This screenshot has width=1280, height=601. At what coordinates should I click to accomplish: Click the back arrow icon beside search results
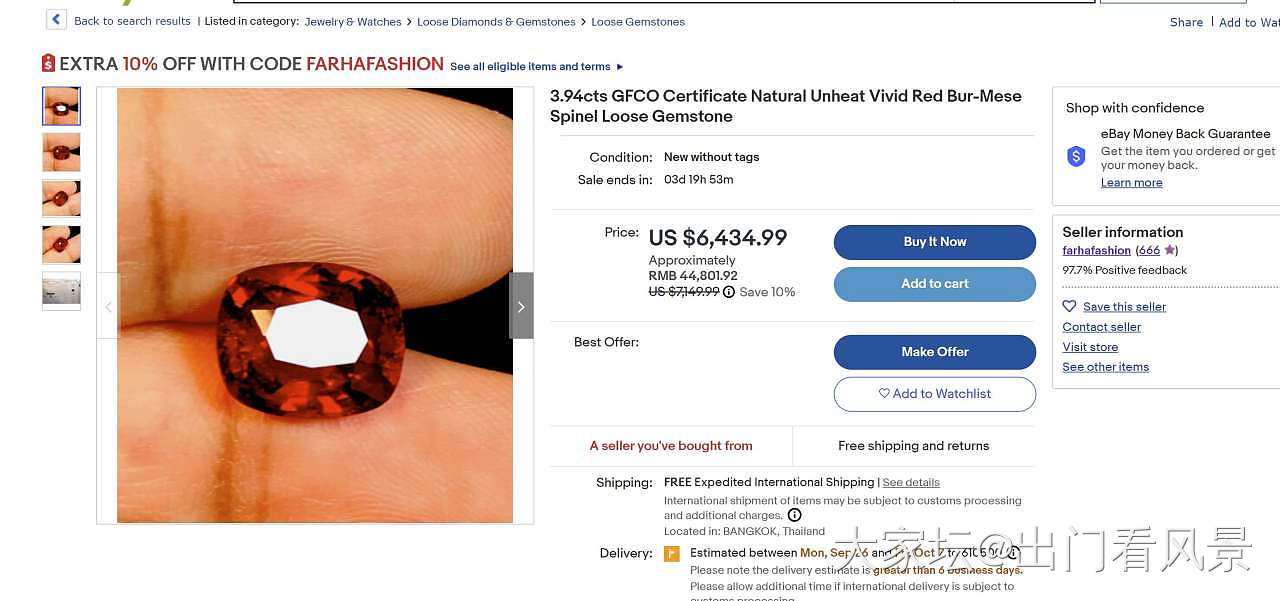coord(56,20)
